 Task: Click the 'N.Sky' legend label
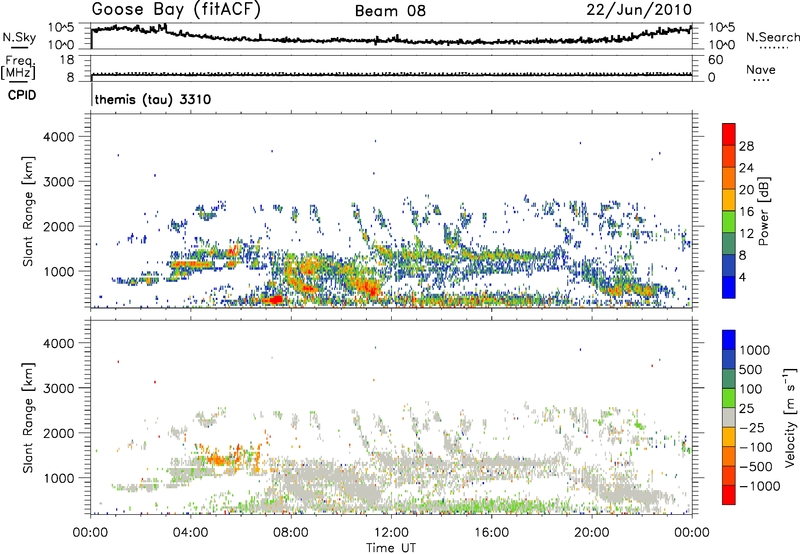[x=19, y=37]
